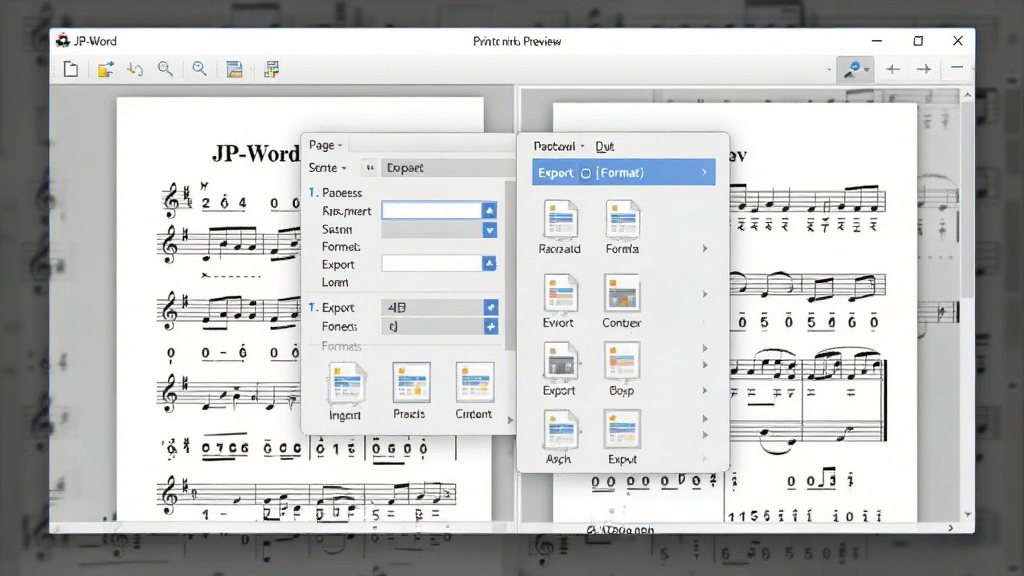
Task: Click the small button left of 'Eopart' field
Action: 370,168
